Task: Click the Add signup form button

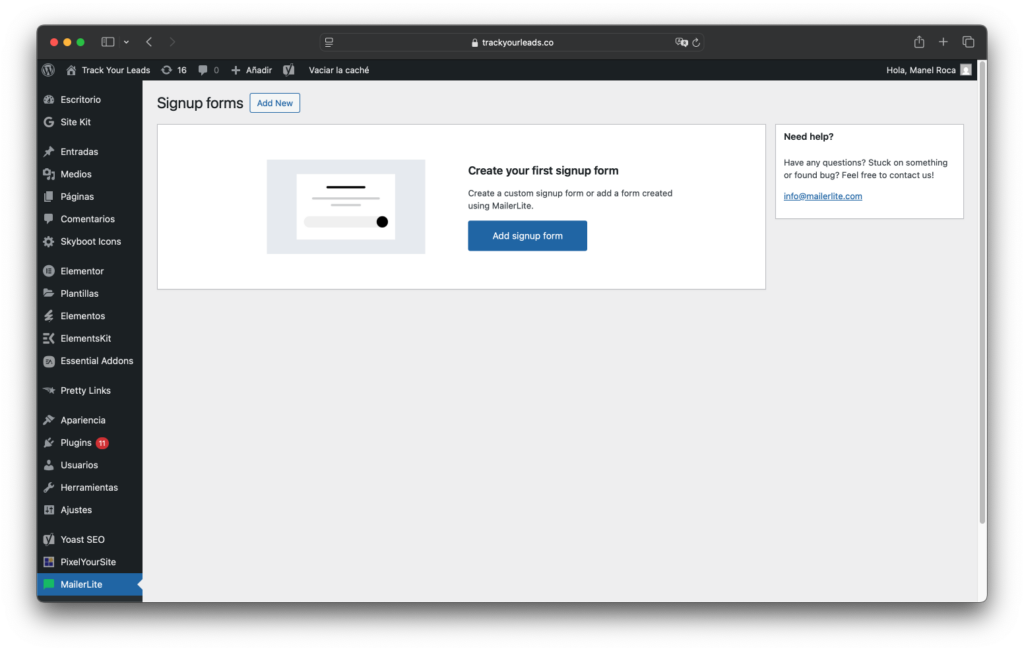Action: pyautogui.click(x=527, y=236)
